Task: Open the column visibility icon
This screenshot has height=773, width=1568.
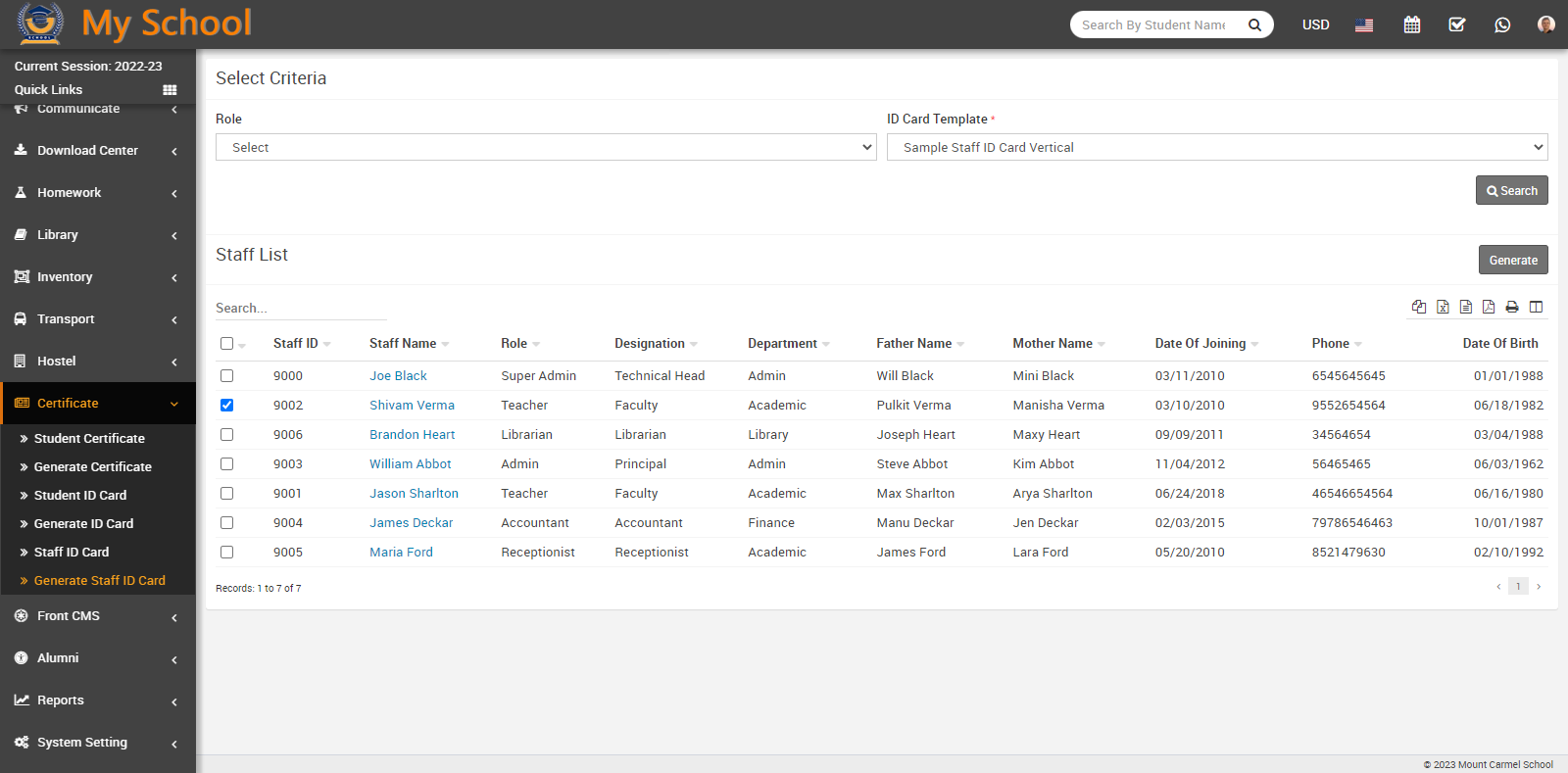Action: point(1536,307)
